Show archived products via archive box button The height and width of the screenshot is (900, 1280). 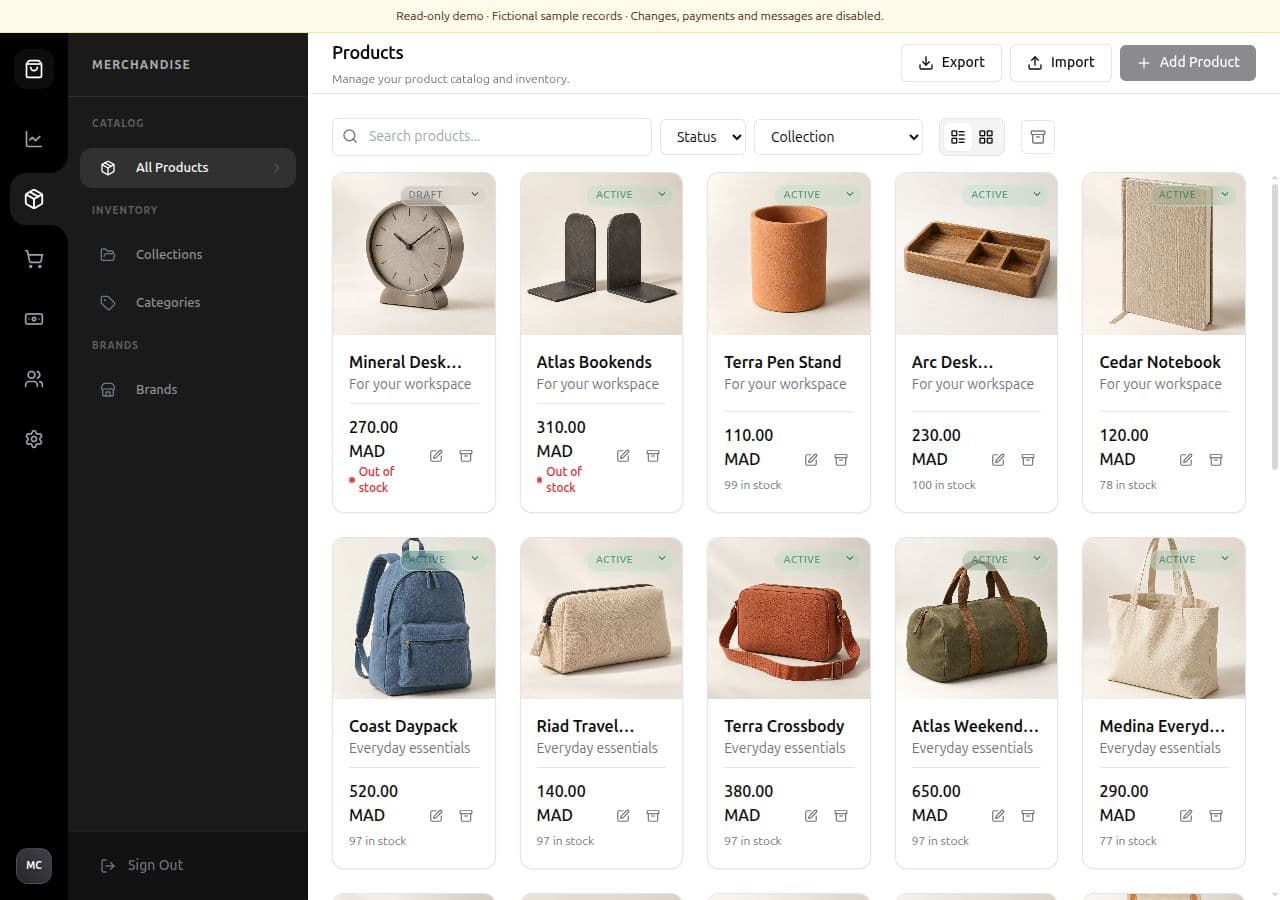tap(1038, 137)
